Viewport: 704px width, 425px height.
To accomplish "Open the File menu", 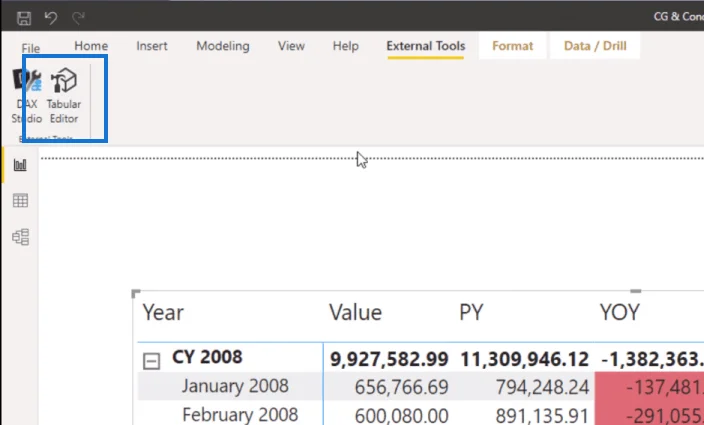I will (x=31, y=48).
